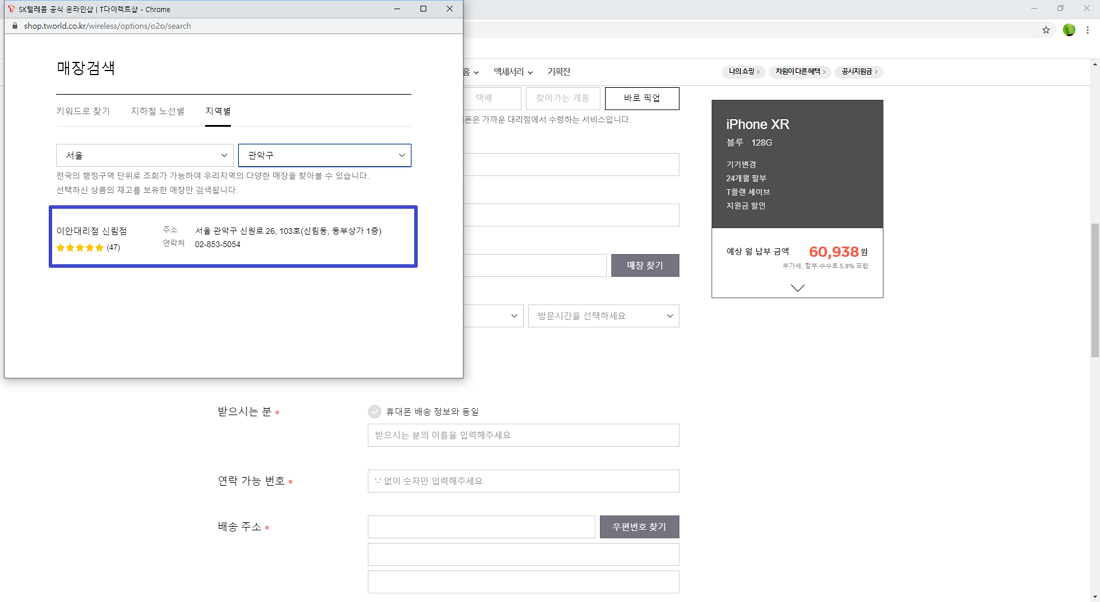The height and width of the screenshot is (602, 1100).
Task: Click the T플랜 세이브 line in the iPhone XR card
Action: click(x=748, y=192)
